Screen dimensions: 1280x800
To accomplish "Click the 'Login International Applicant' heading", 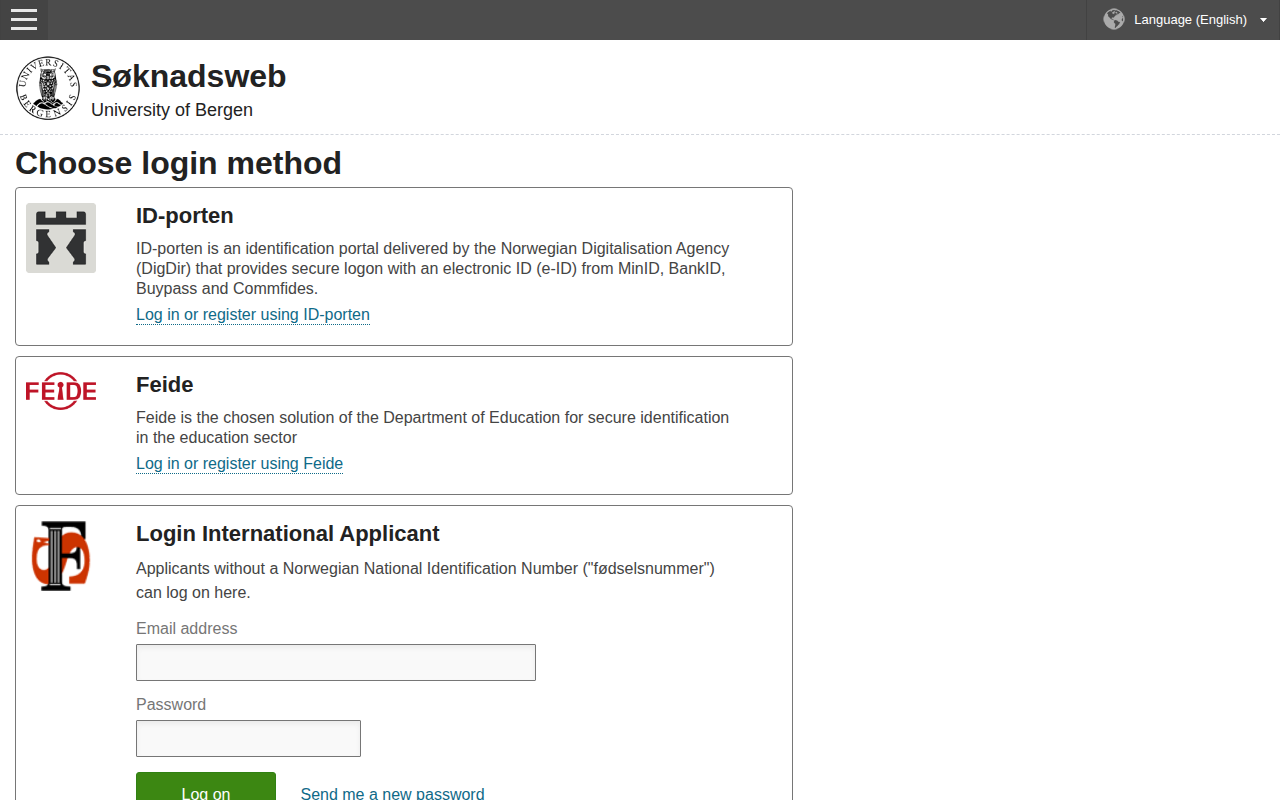I will (287, 534).
